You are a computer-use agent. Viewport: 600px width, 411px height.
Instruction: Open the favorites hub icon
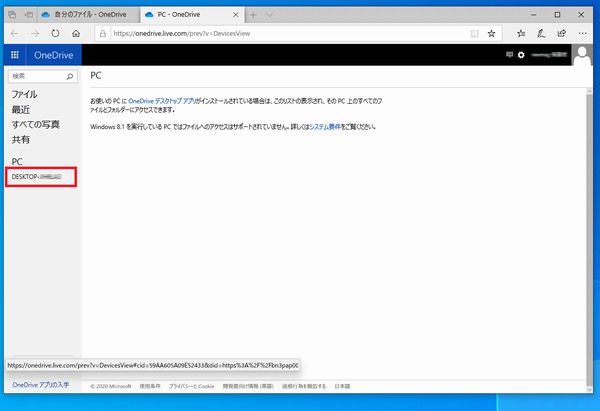click(521, 34)
